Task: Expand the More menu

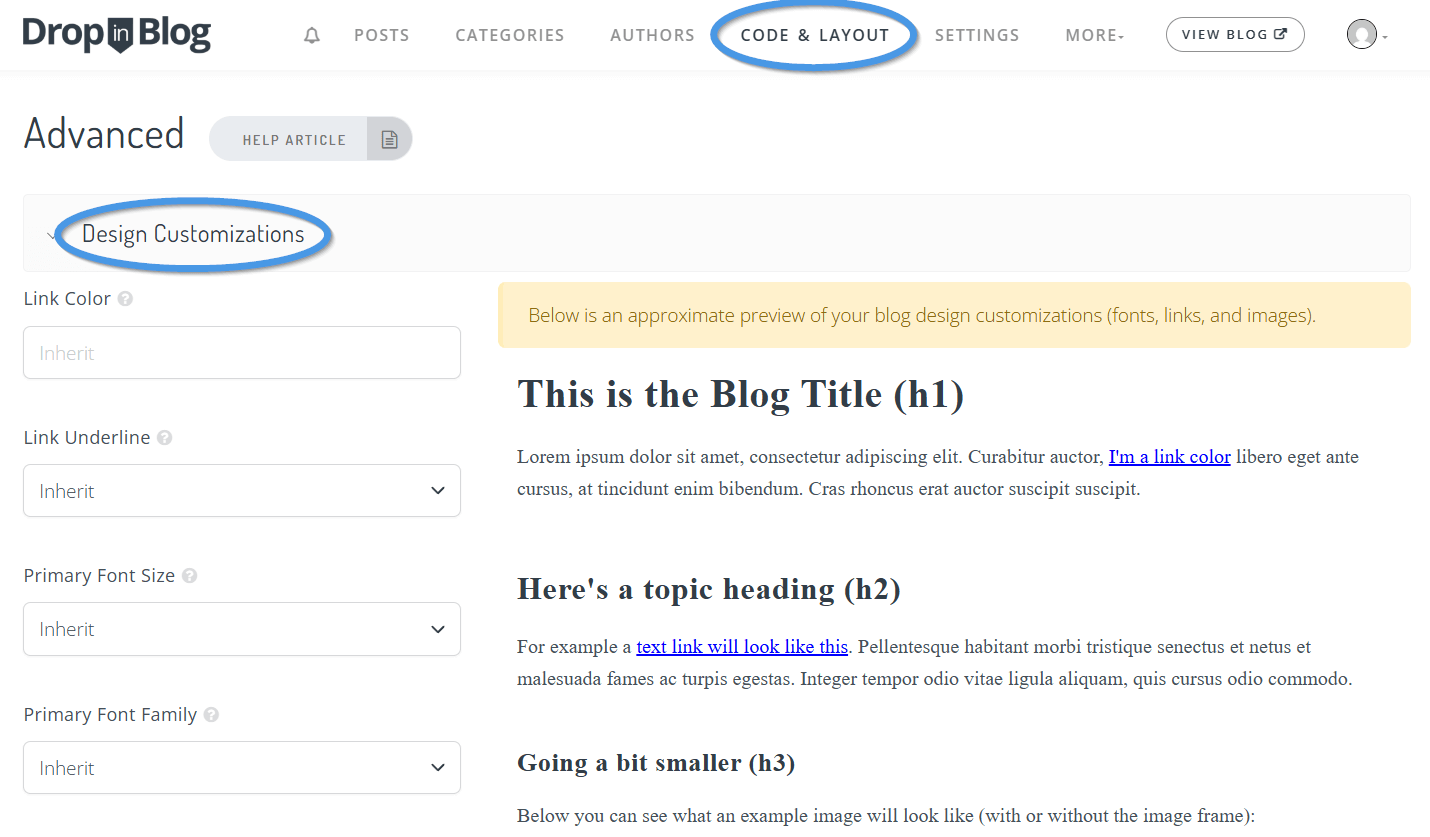Action: [1095, 35]
